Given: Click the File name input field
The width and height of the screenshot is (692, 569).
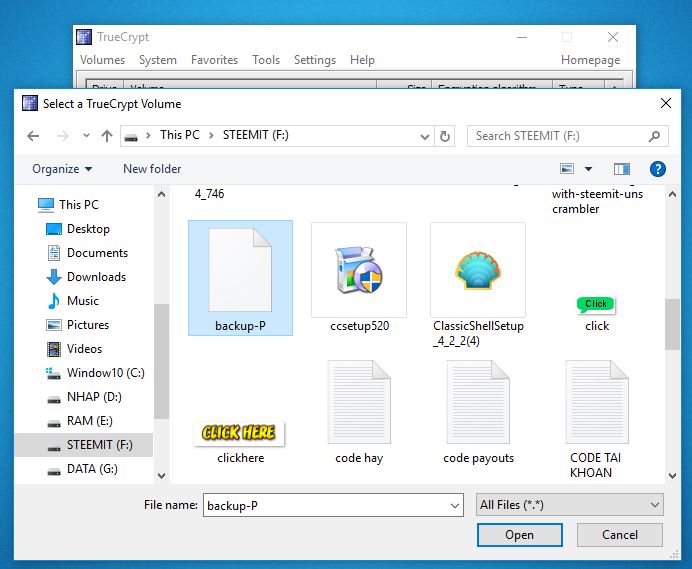Looking at the screenshot, I should click(333, 505).
